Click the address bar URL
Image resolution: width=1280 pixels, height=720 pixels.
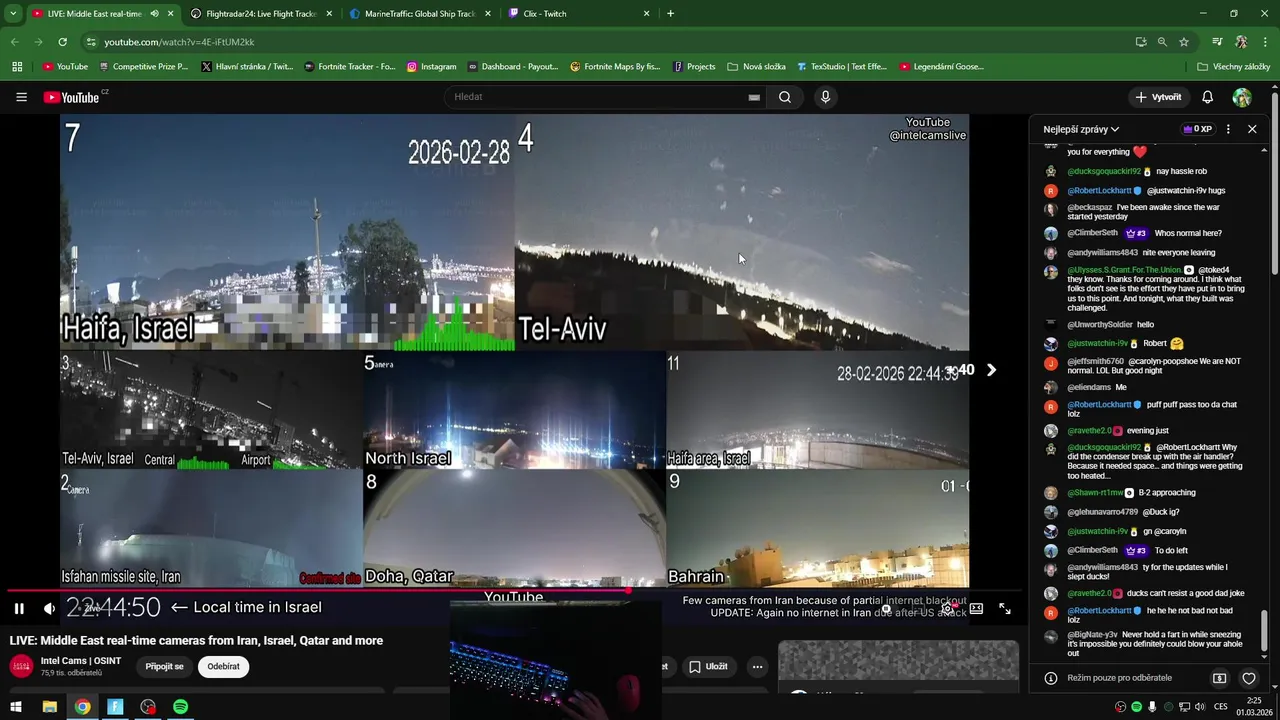tap(180, 42)
